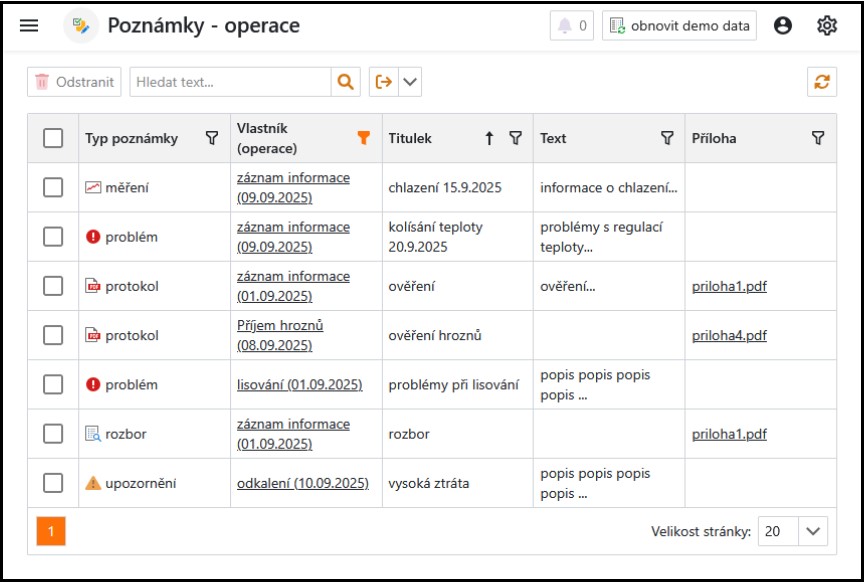Expand the export options dropdown arrow

[x=410, y=82]
